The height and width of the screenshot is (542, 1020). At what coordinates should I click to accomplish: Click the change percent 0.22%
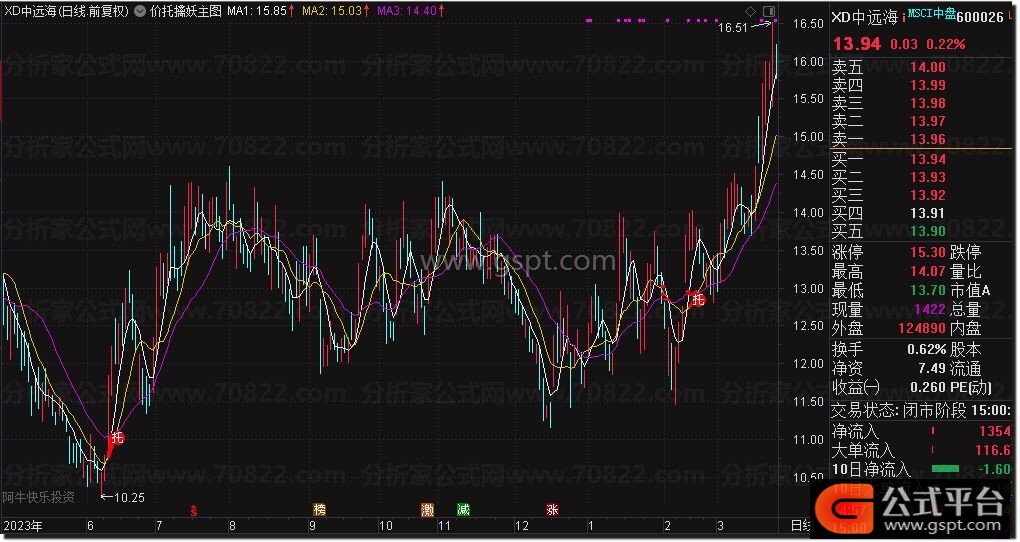click(946, 44)
